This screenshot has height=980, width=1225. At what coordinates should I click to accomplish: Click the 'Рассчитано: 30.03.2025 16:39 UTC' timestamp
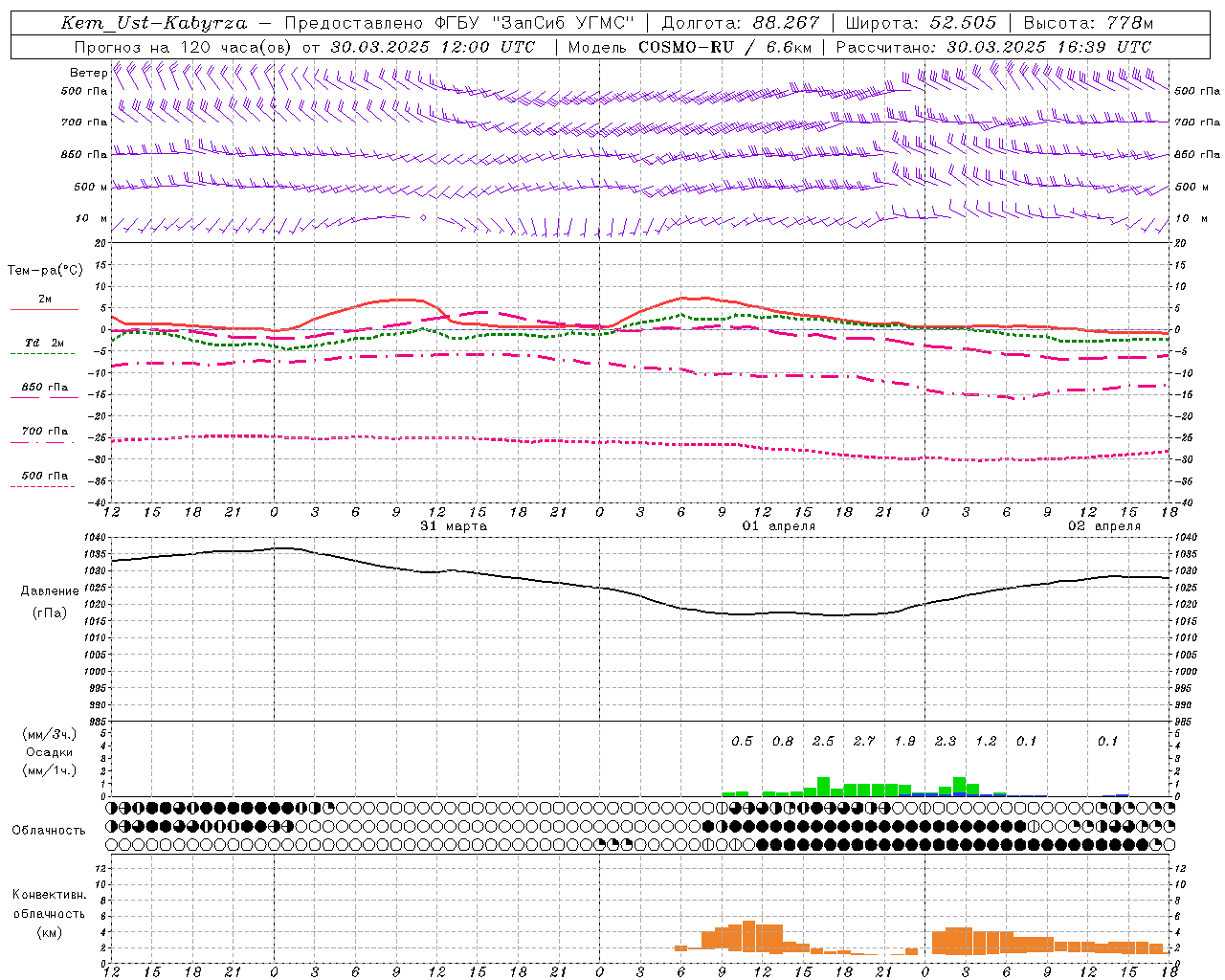[993, 47]
